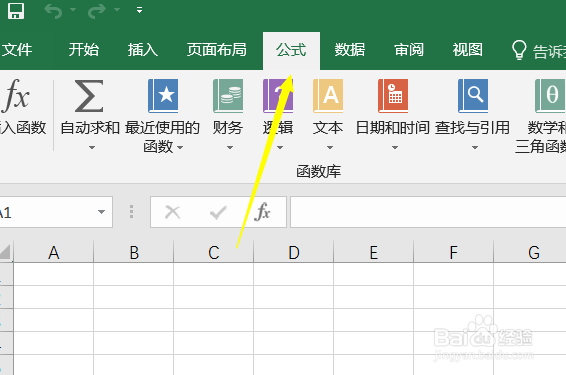Cancel the entry with the X icon
Viewport: 566px width, 375px height.
click(x=173, y=212)
